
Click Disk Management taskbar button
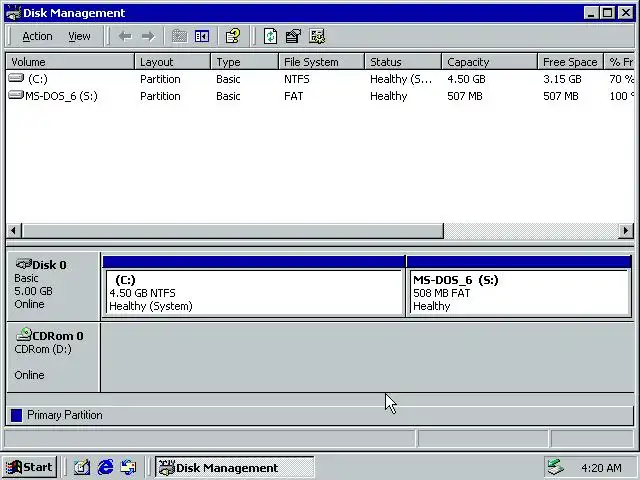point(235,467)
